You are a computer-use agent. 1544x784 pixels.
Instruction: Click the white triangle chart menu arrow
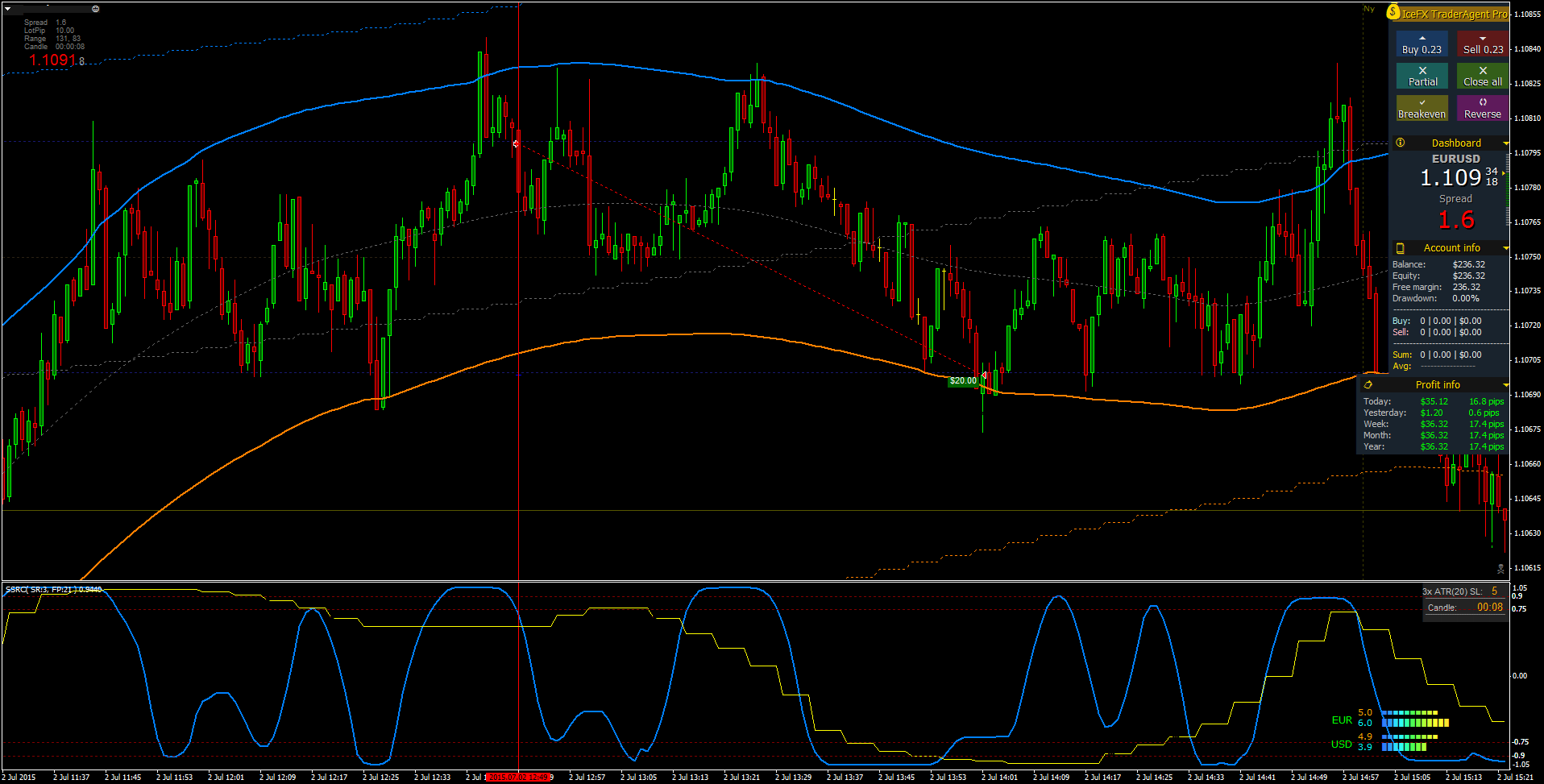pyautogui.click(x=8, y=9)
